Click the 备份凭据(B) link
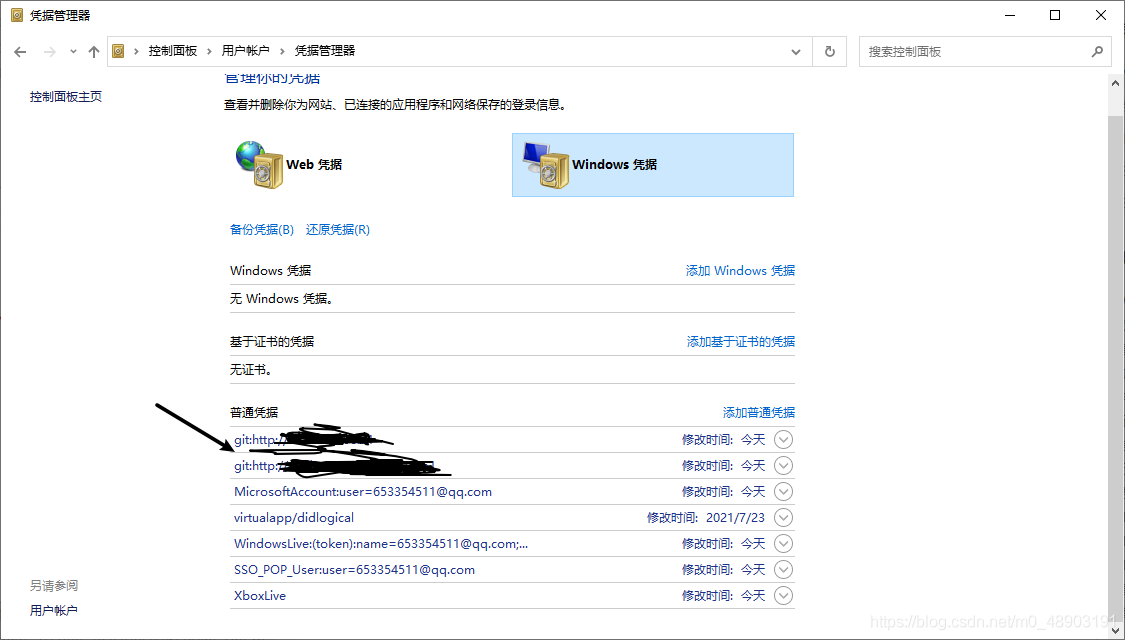Image resolution: width=1125 pixels, height=640 pixels. (x=261, y=229)
